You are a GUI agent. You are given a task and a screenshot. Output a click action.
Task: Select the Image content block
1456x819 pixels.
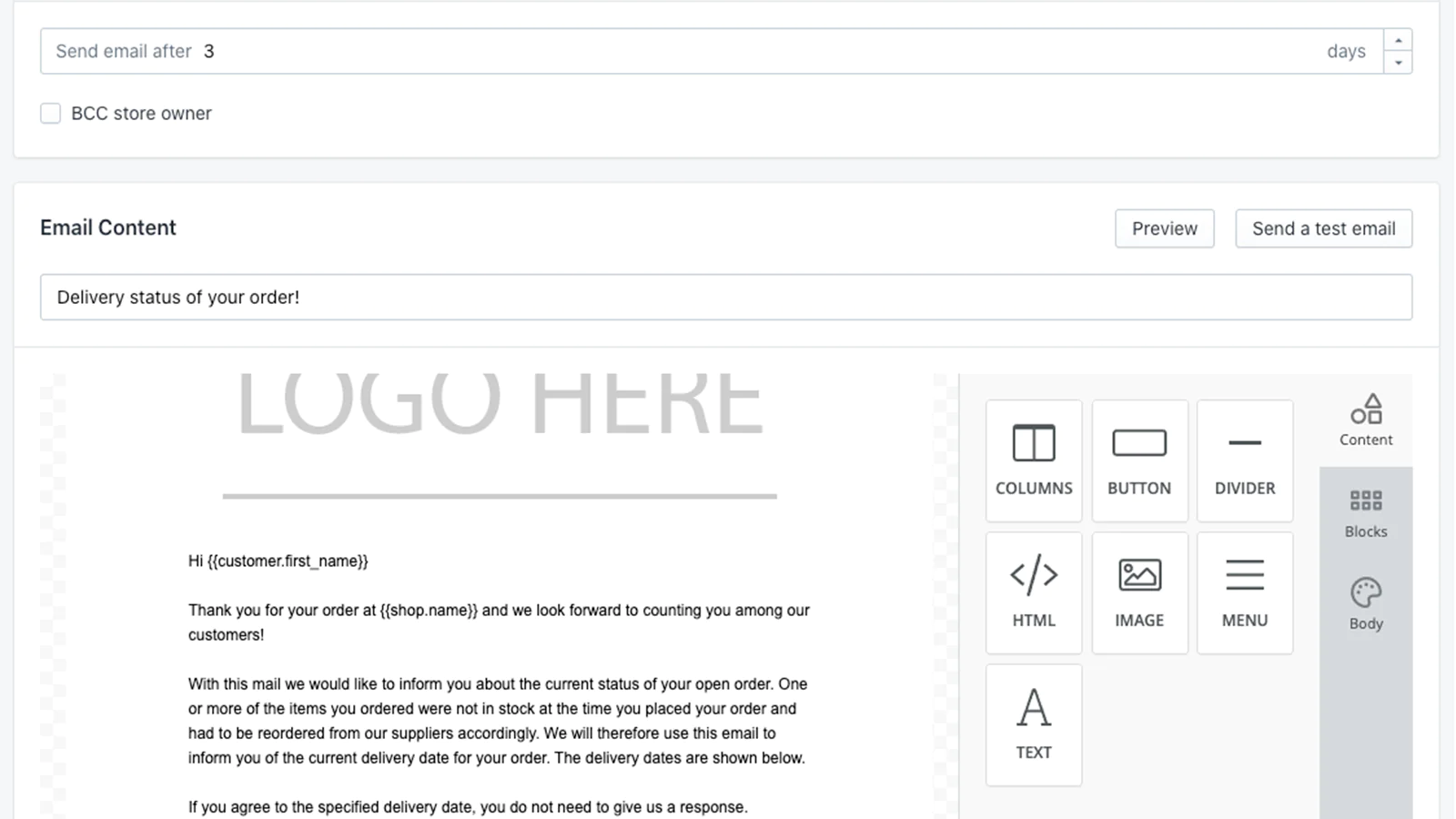pyautogui.click(x=1139, y=592)
